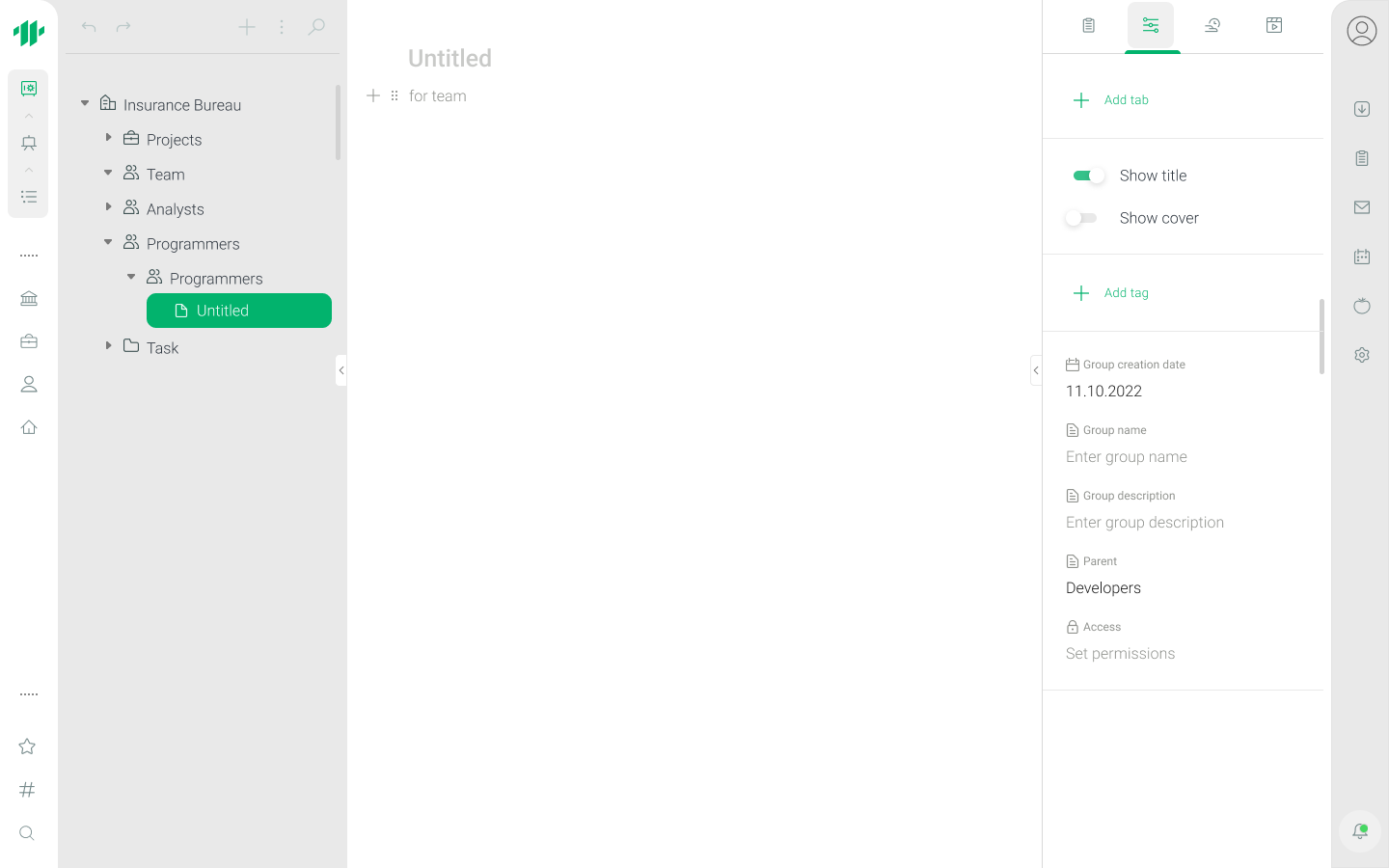Image resolution: width=1389 pixels, height=868 pixels.
Task: Switch to the media player tab
Action: [1273, 26]
